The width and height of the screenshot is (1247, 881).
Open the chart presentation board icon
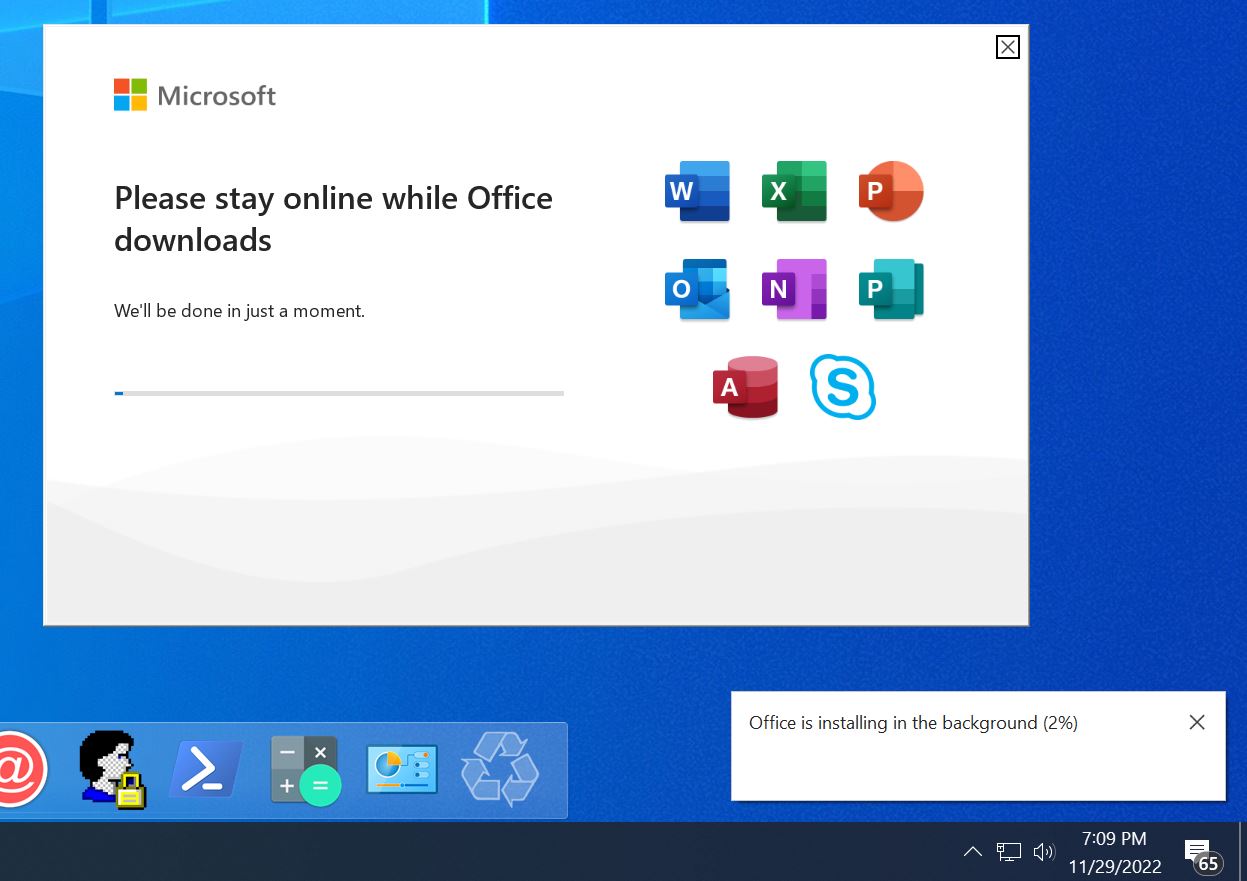point(402,769)
